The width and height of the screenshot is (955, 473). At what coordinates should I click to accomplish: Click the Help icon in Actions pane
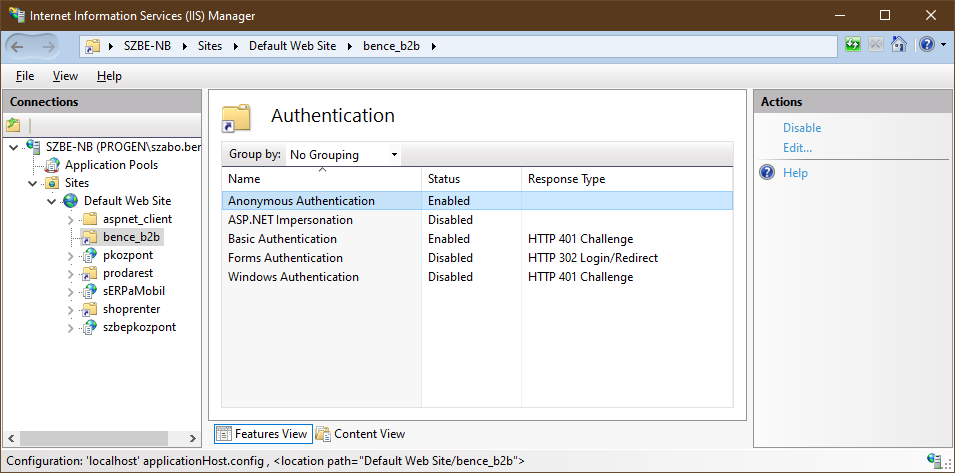768,173
